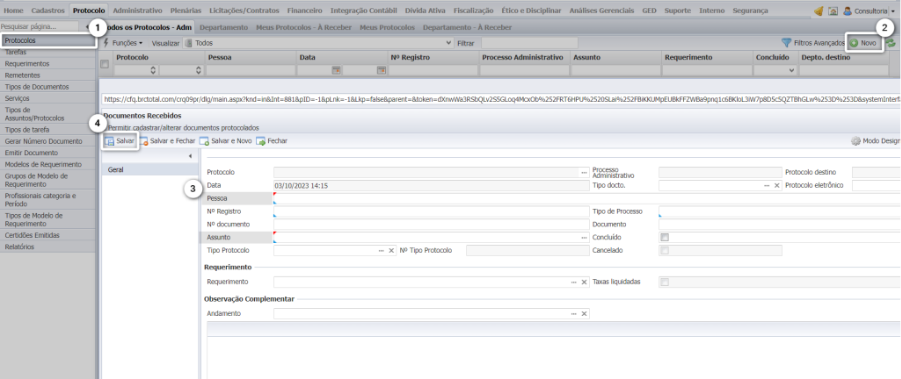Clear the Requerimento field with X
The image size is (901, 379).
(x=584, y=282)
